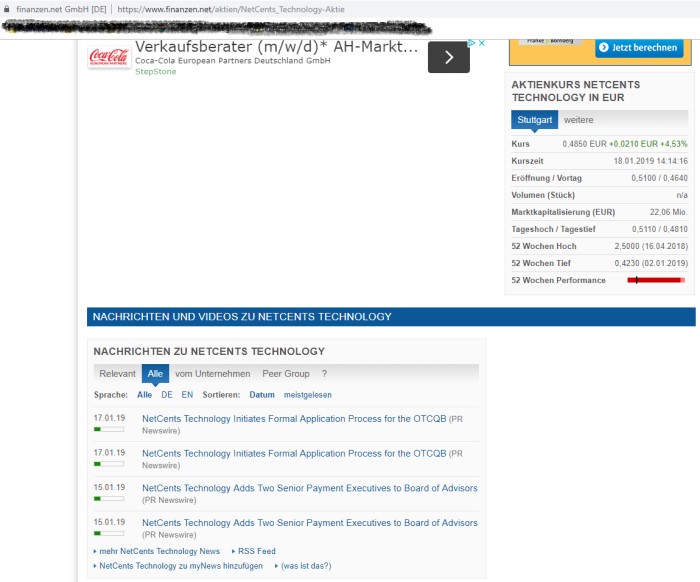Filter news language to DE
Image resolution: width=700 pixels, height=582 pixels.
pos(167,395)
